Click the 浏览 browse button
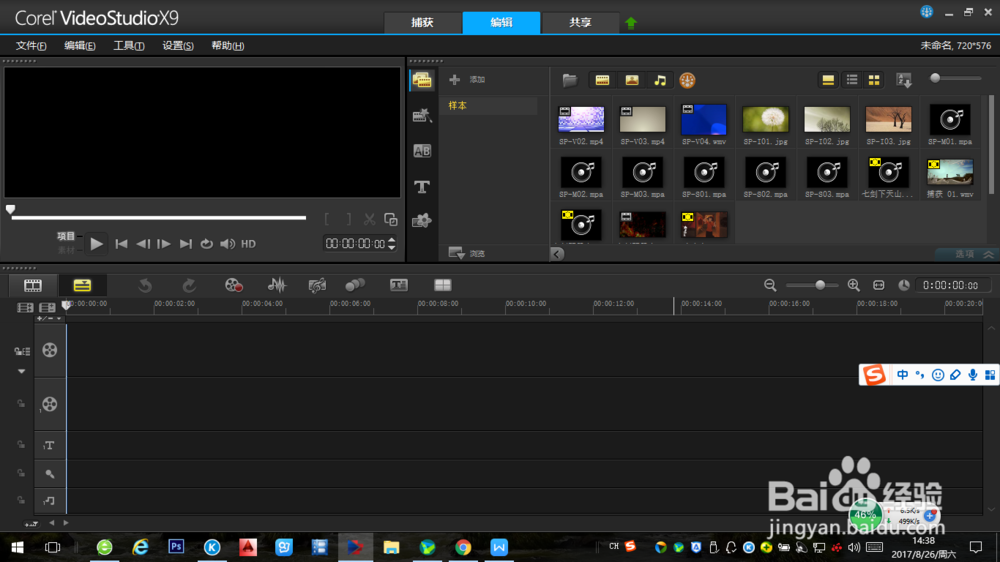This screenshot has height=562, width=1000. click(x=467, y=253)
